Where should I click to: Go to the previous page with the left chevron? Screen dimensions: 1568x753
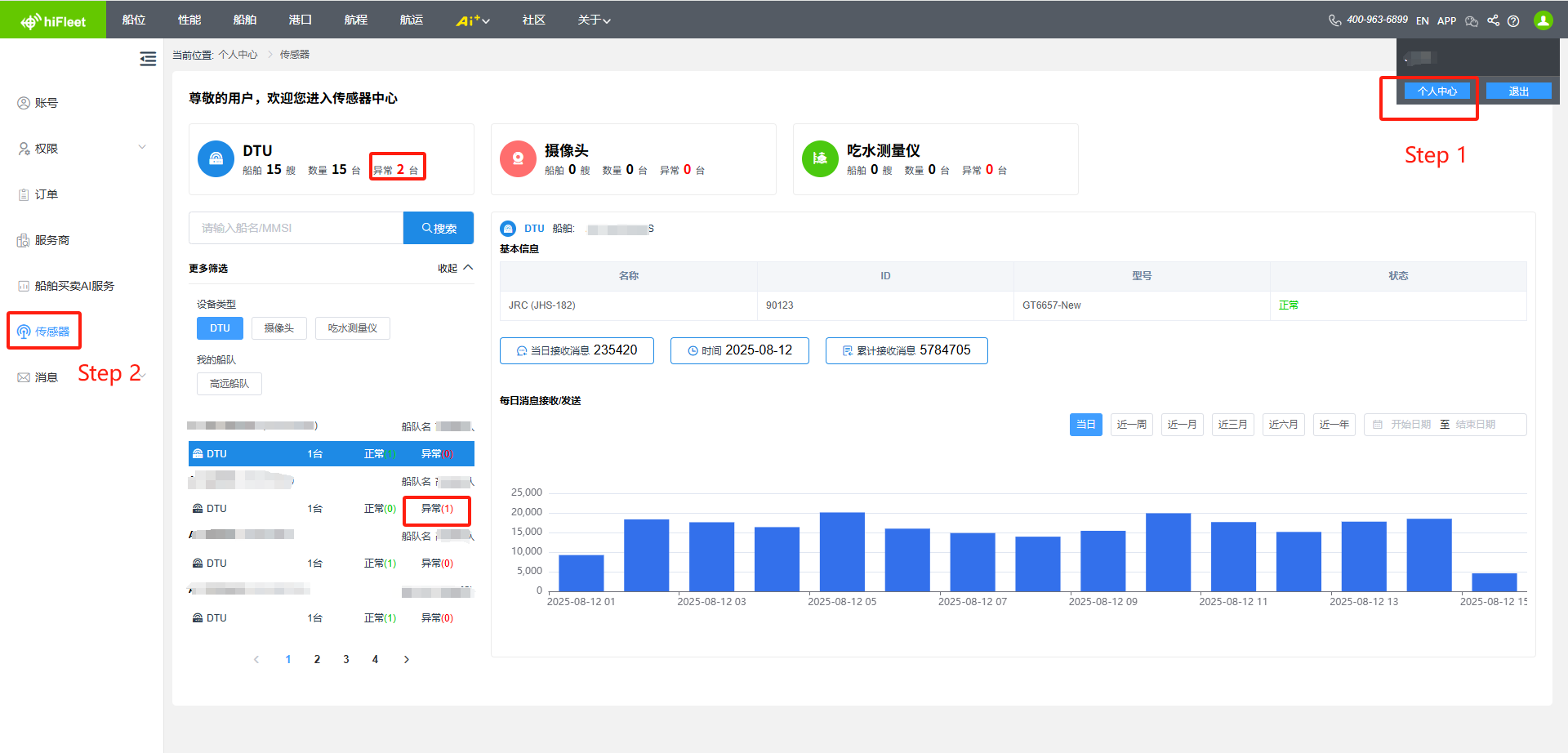coord(256,660)
